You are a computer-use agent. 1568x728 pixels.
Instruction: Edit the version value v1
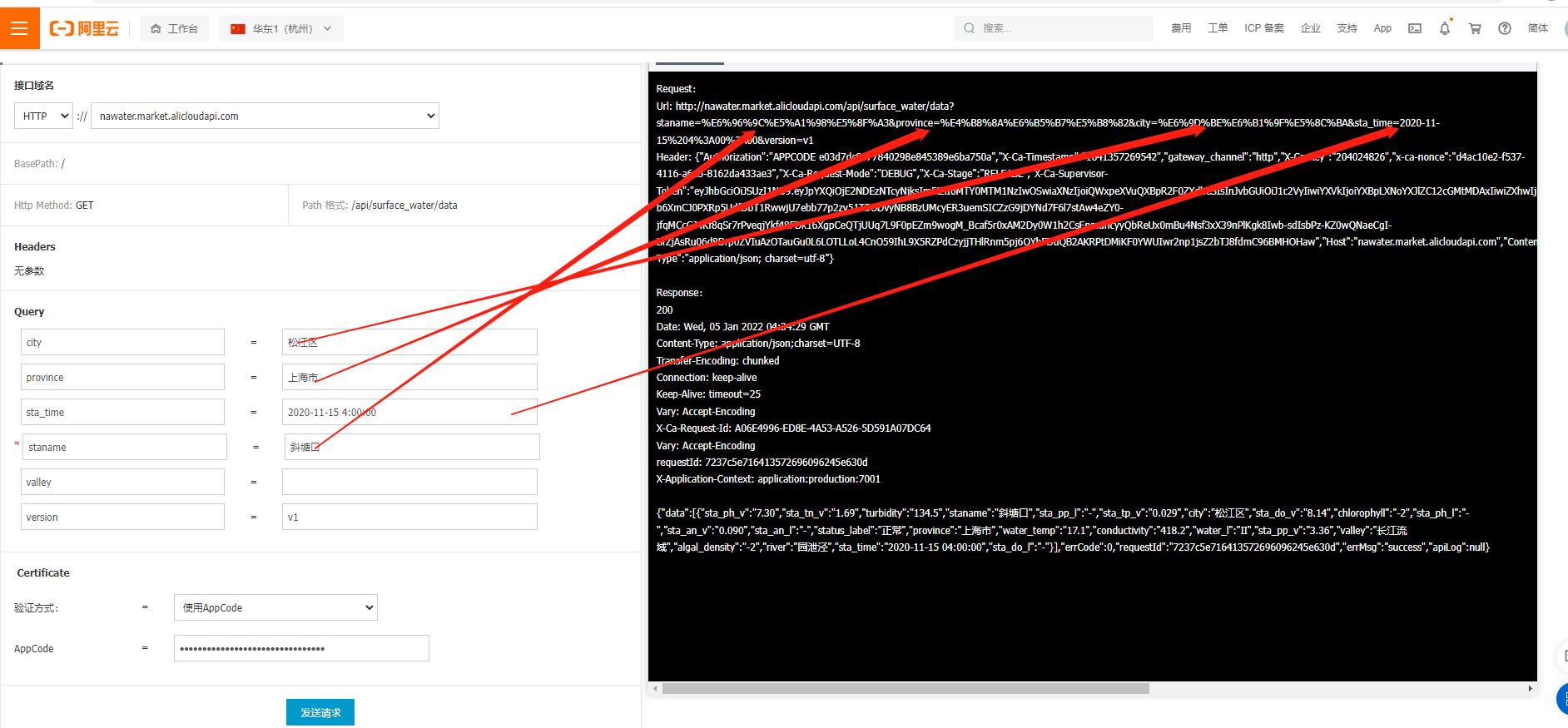409,517
